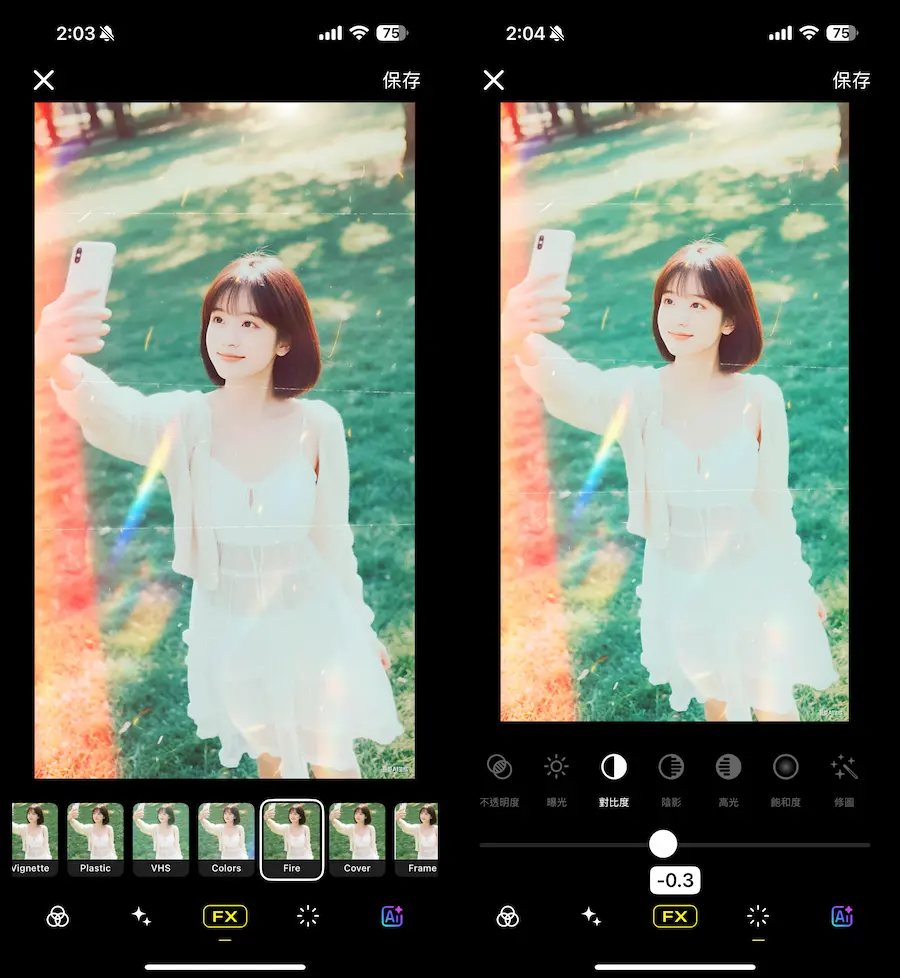Select the 陰影 shadows adjustment icon

click(671, 768)
